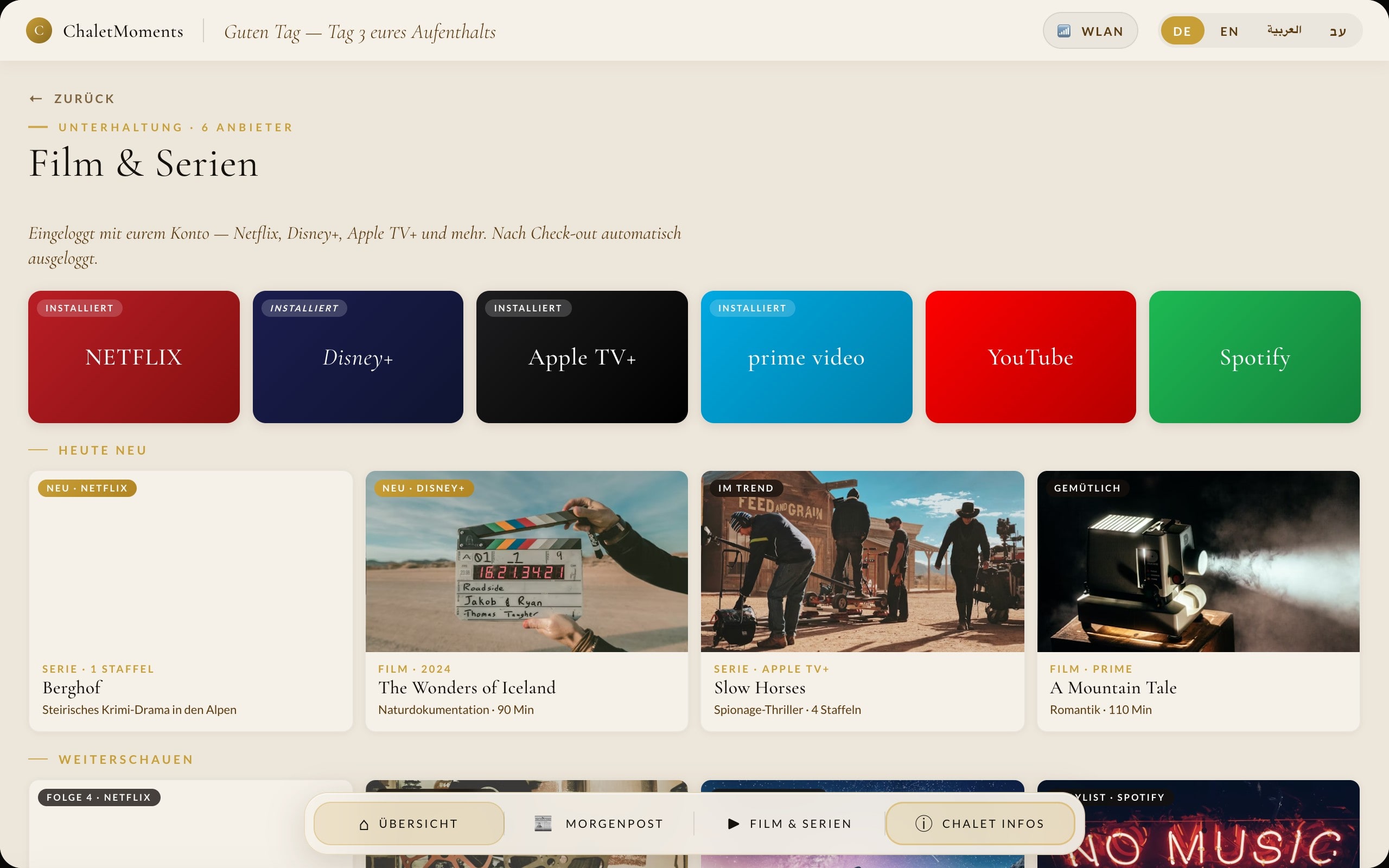The width and height of the screenshot is (1389, 868).
Task: Select the title The Wonders of Iceland
Action: coord(467,688)
